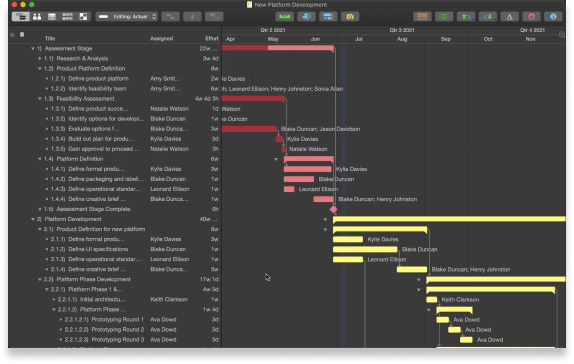
Task: Click the Publish to cloud upload icon
Action: [x=466, y=16]
